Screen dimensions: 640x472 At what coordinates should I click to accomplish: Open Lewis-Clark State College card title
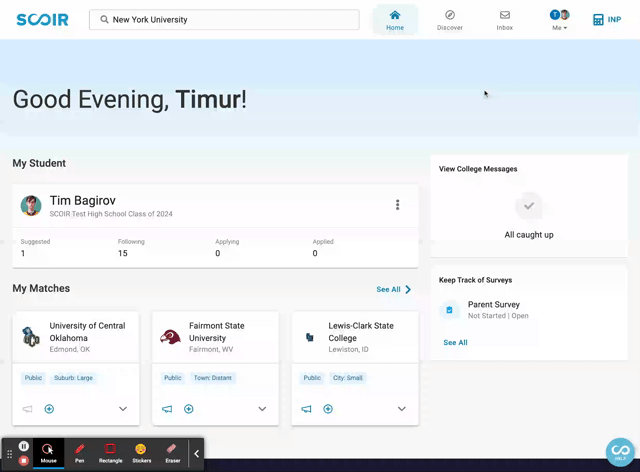pyautogui.click(x=361, y=332)
